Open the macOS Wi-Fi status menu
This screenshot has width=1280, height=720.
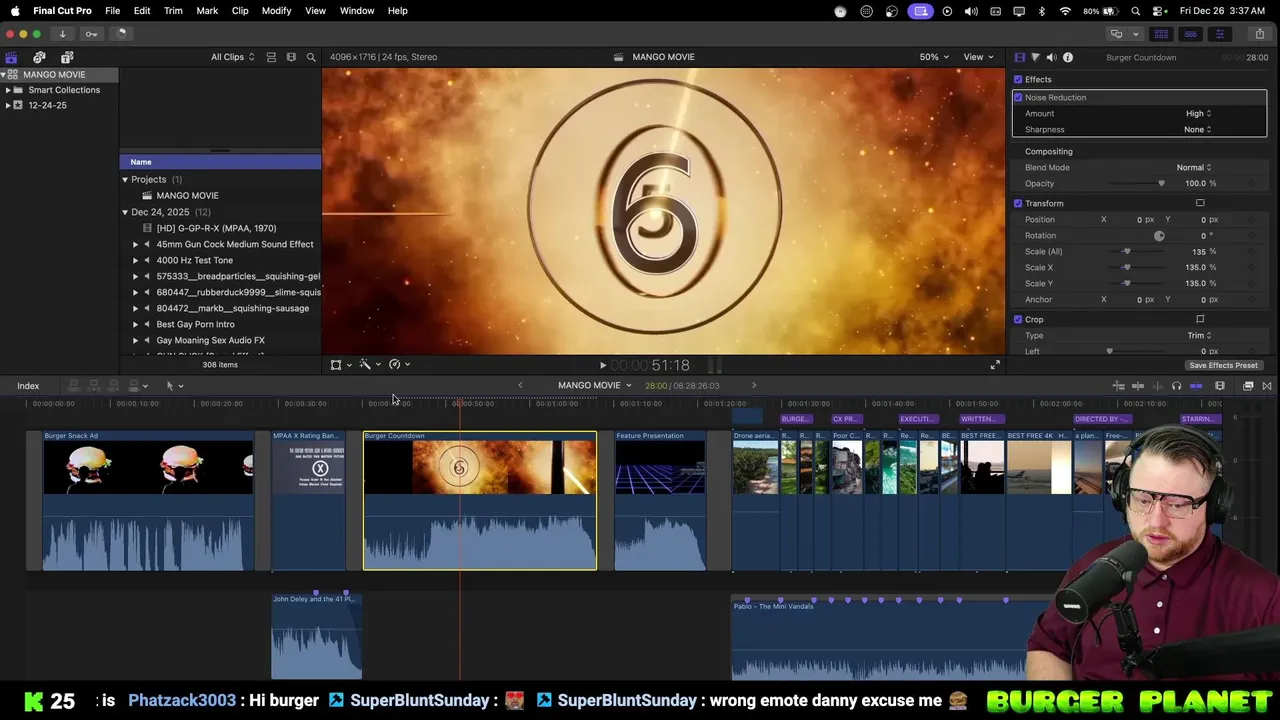tap(1065, 11)
